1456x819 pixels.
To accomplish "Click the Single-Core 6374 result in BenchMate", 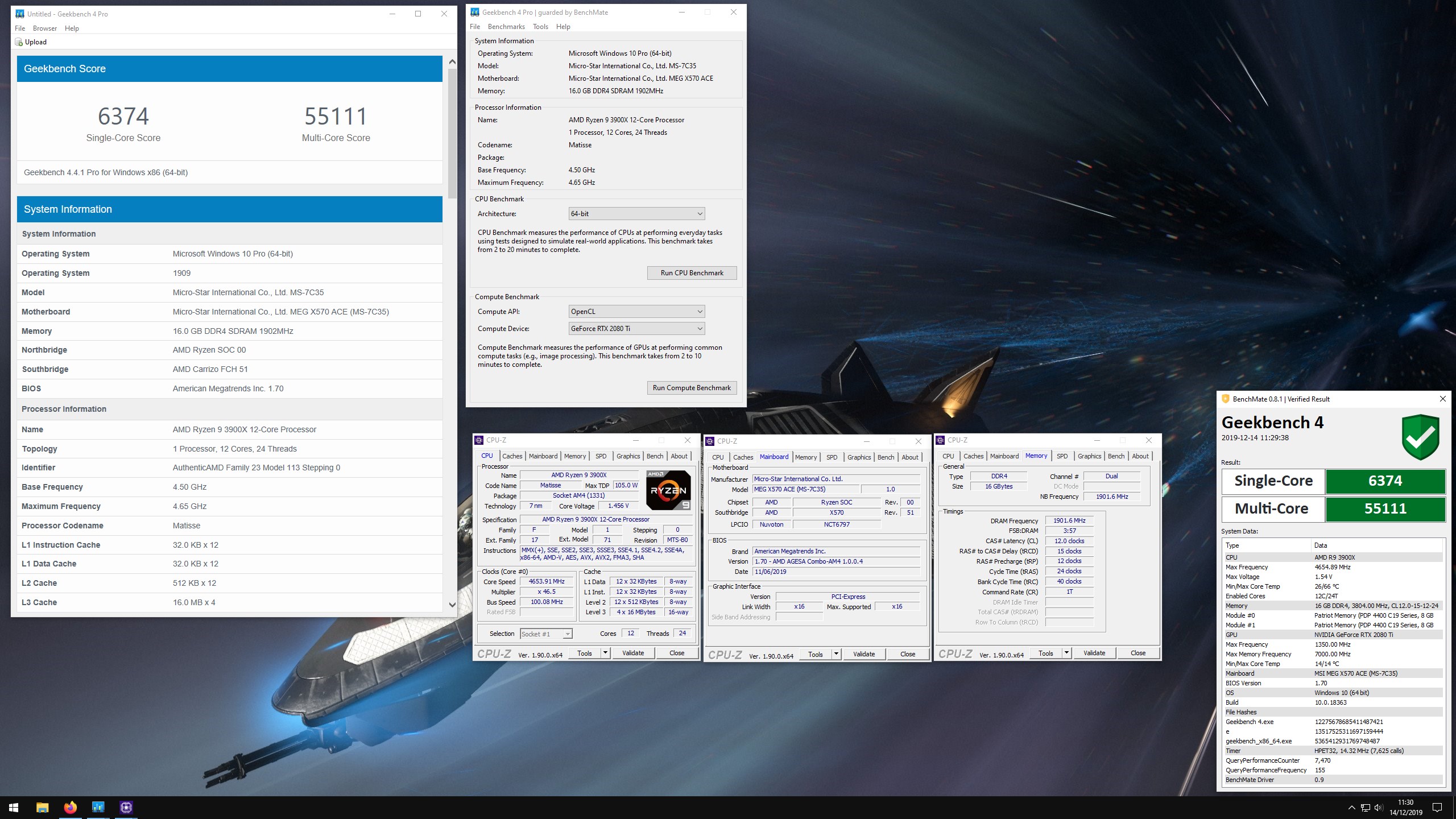I will 1385,481.
